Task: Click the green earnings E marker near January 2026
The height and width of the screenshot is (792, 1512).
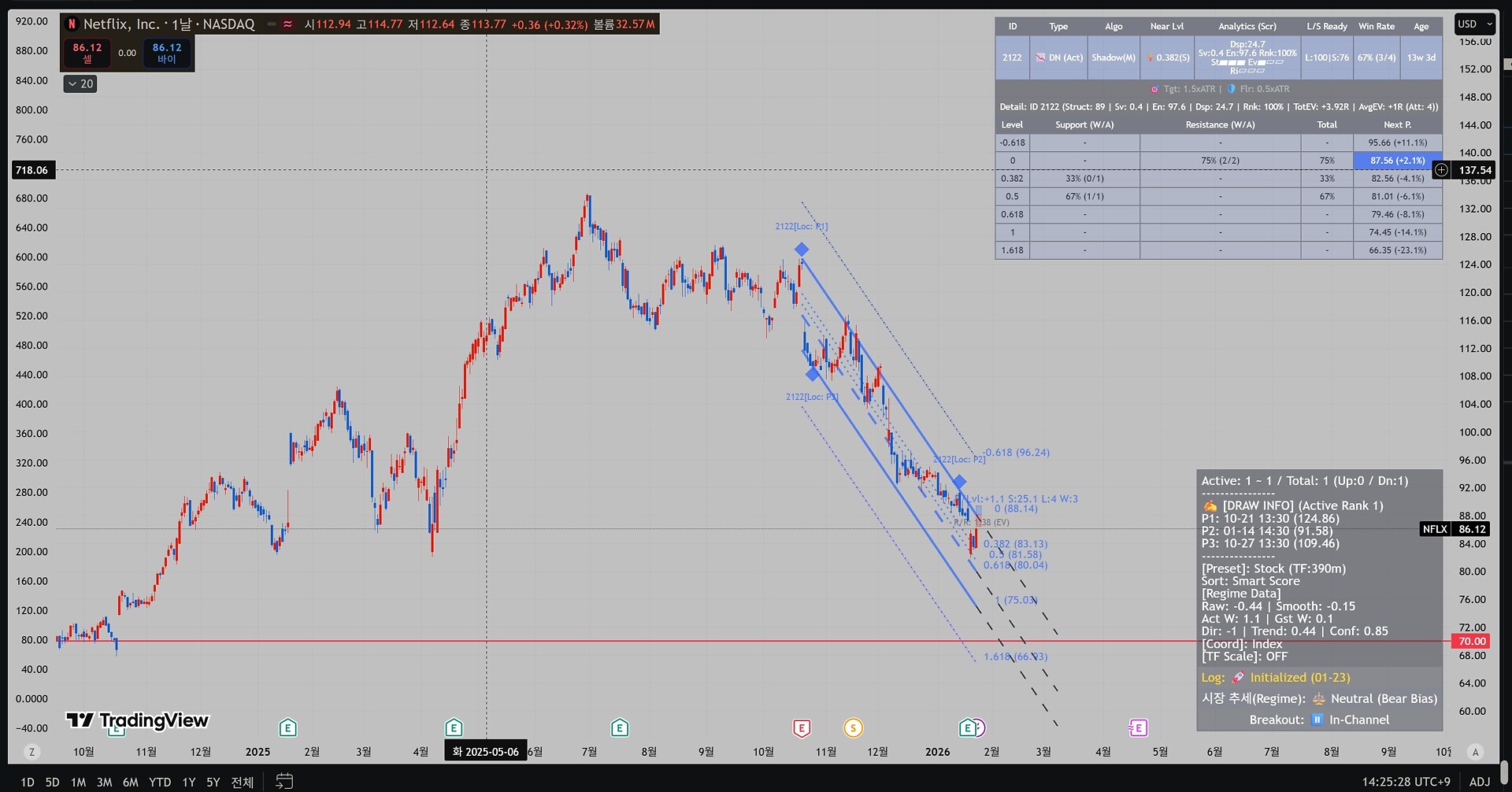Action: tap(967, 727)
